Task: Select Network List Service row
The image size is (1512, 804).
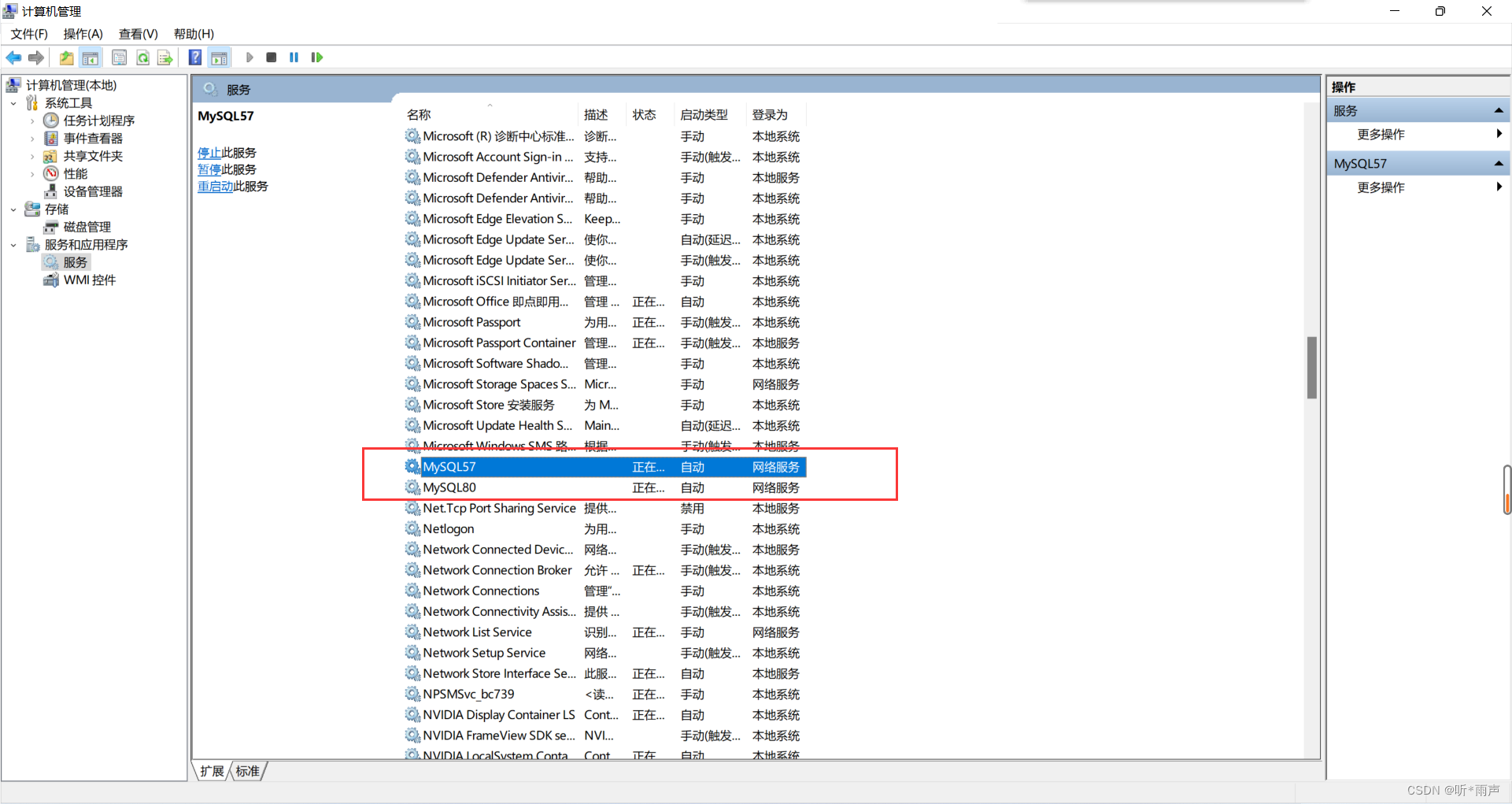Action: click(604, 632)
